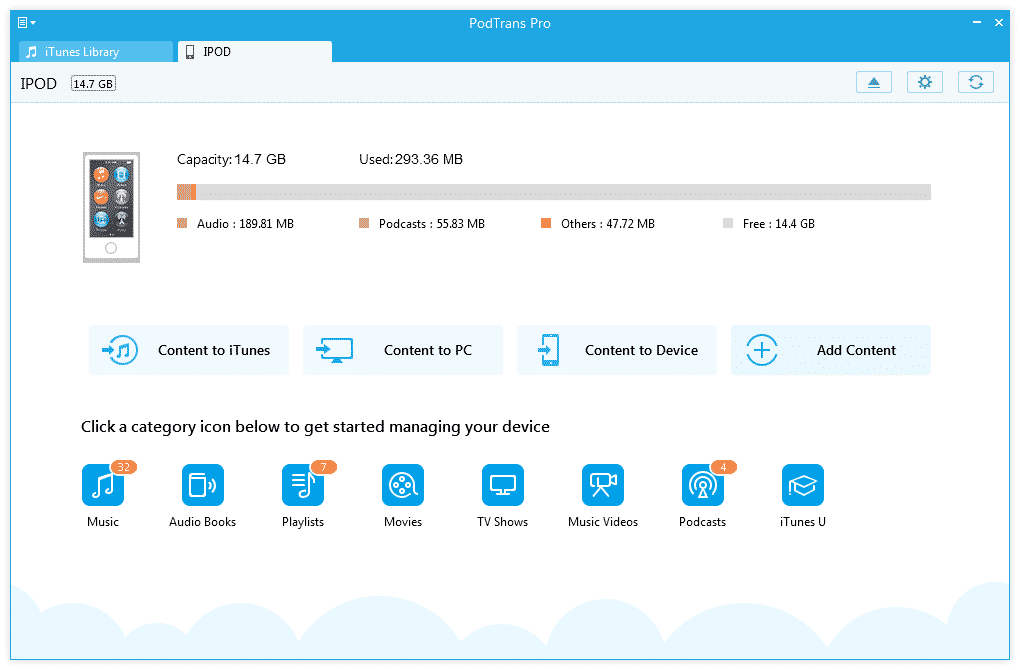The image size is (1020, 670).
Task: Open the Audio Books category
Action: point(202,486)
